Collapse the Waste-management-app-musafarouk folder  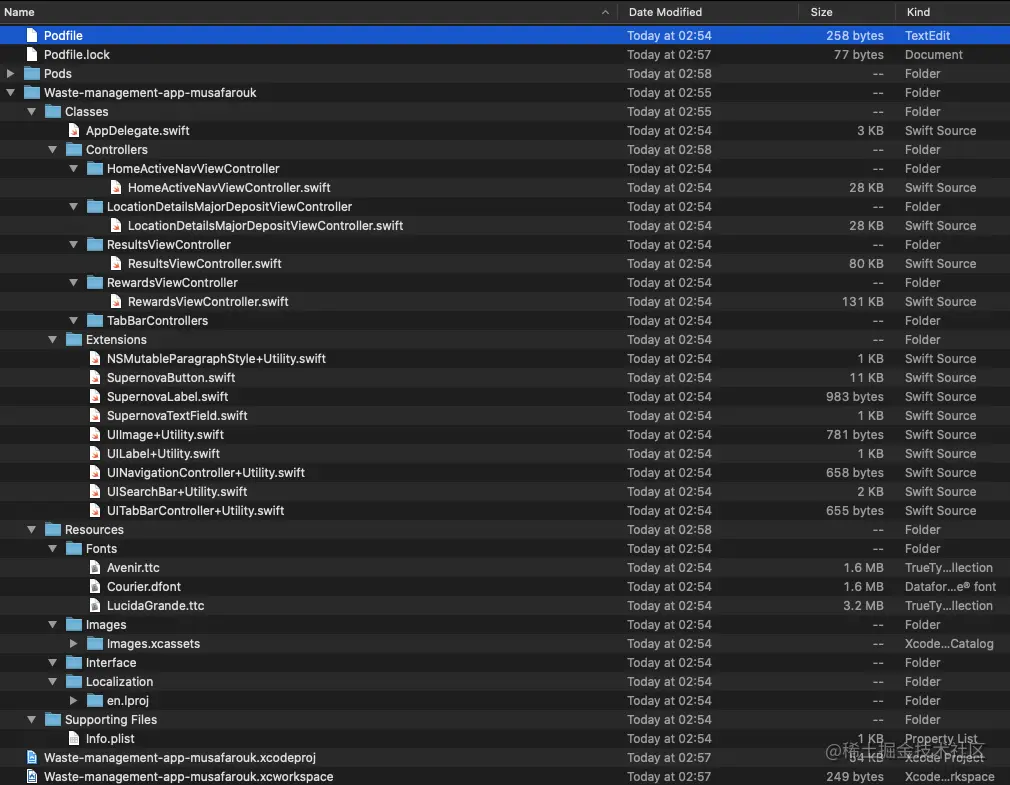(10, 93)
